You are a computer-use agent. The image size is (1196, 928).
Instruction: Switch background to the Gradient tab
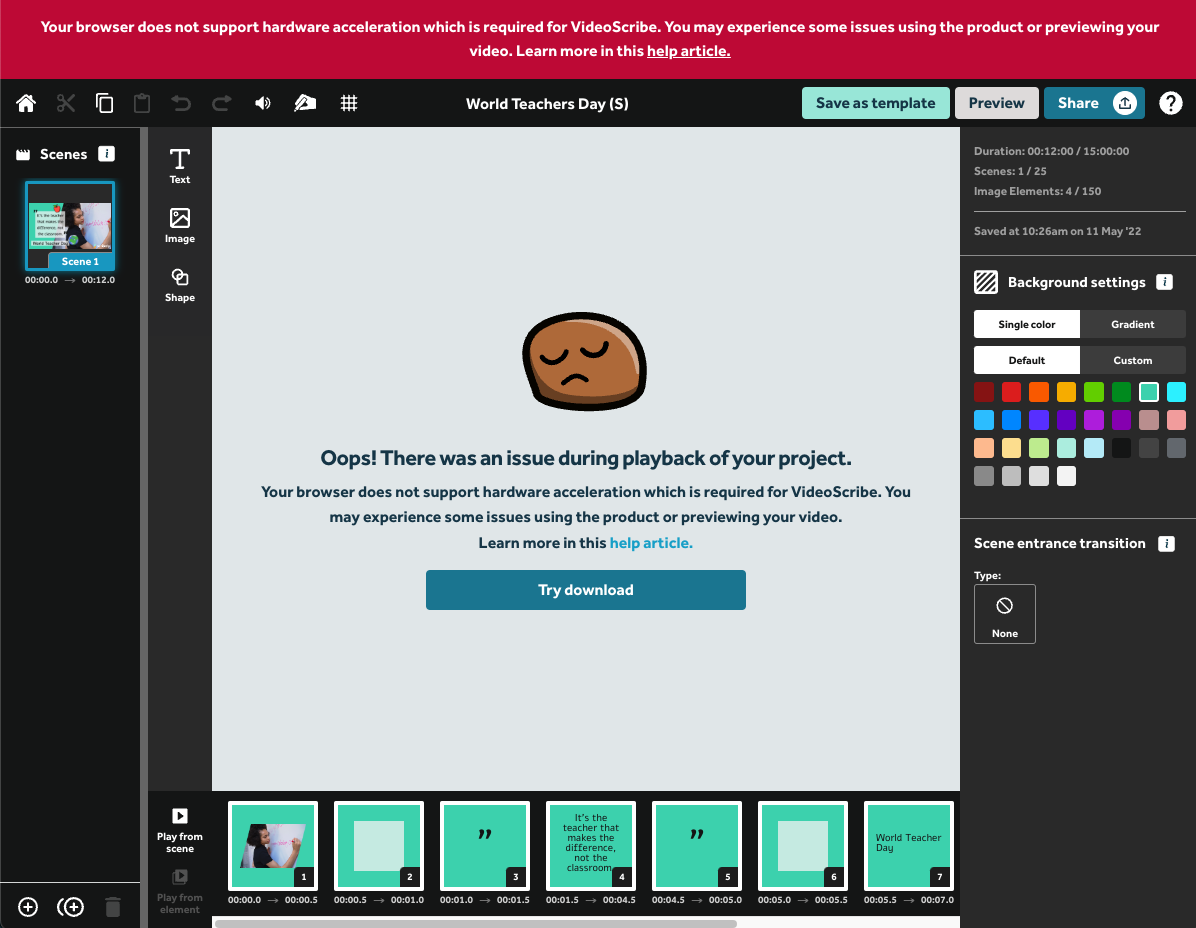pos(1133,323)
